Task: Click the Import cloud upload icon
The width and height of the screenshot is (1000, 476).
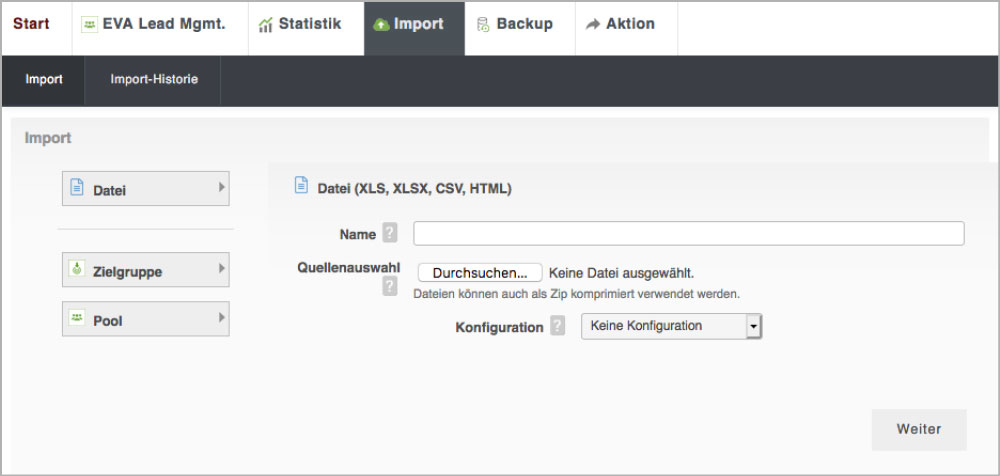Action: pos(381,25)
